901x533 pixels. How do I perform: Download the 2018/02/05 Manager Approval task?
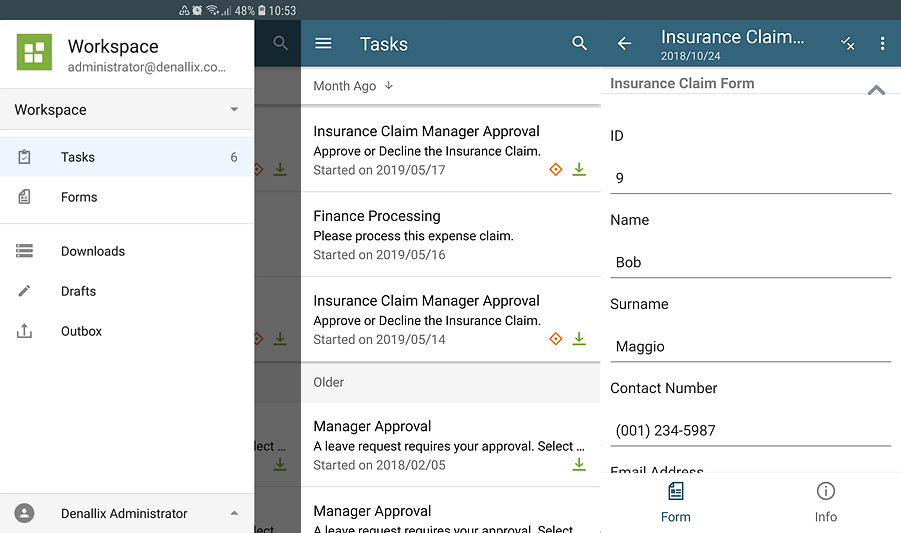click(579, 465)
